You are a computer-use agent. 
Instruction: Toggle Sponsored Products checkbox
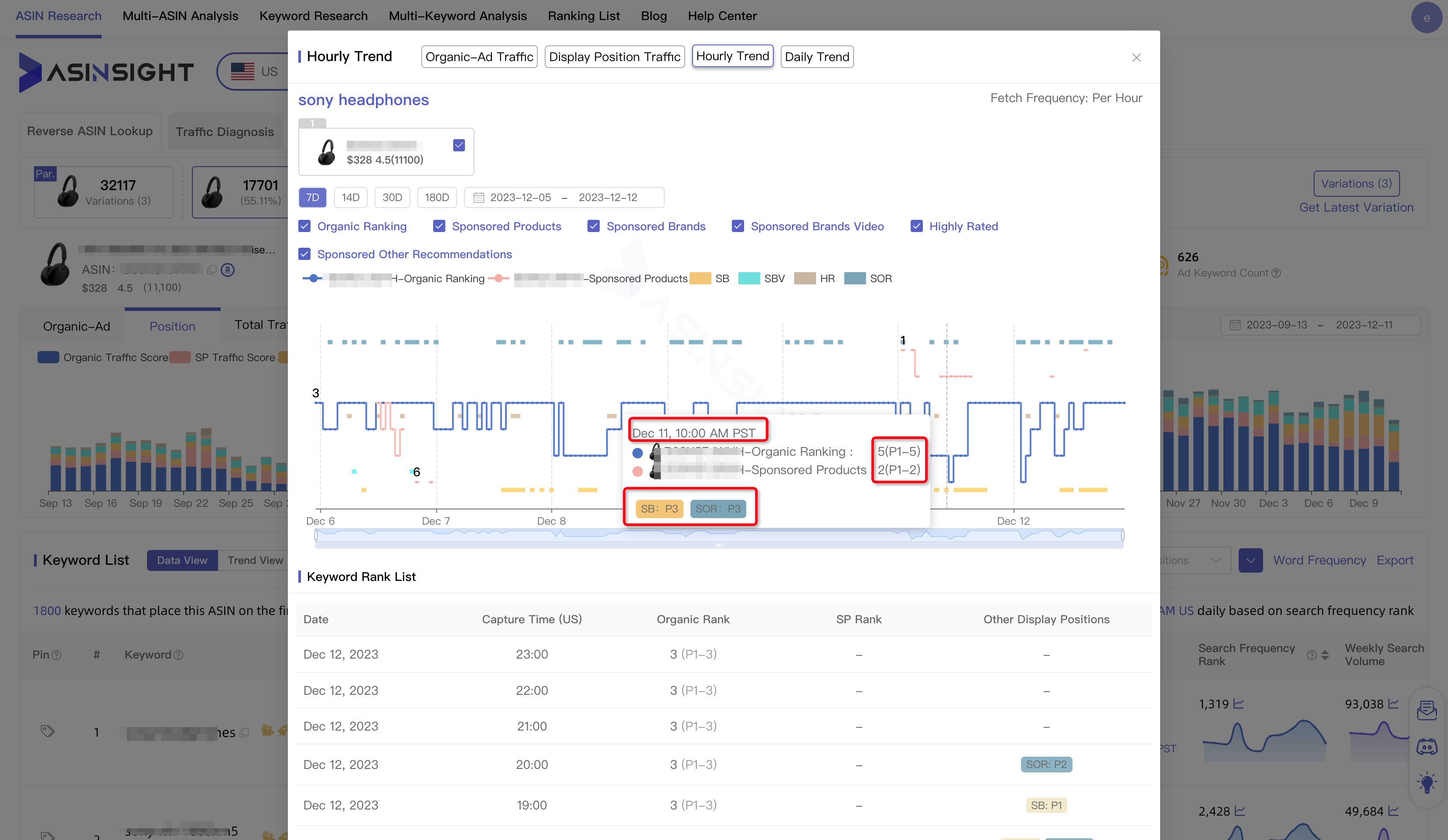point(439,226)
